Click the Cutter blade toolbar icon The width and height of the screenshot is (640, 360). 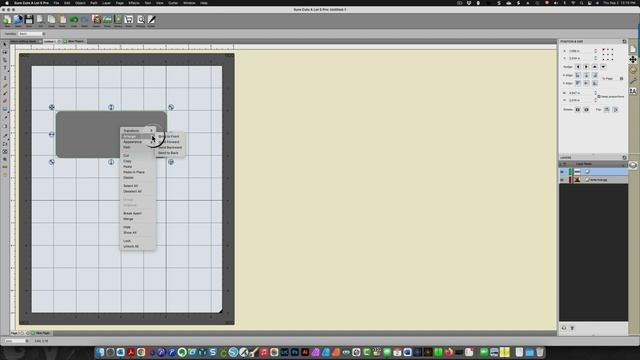pos(151,20)
